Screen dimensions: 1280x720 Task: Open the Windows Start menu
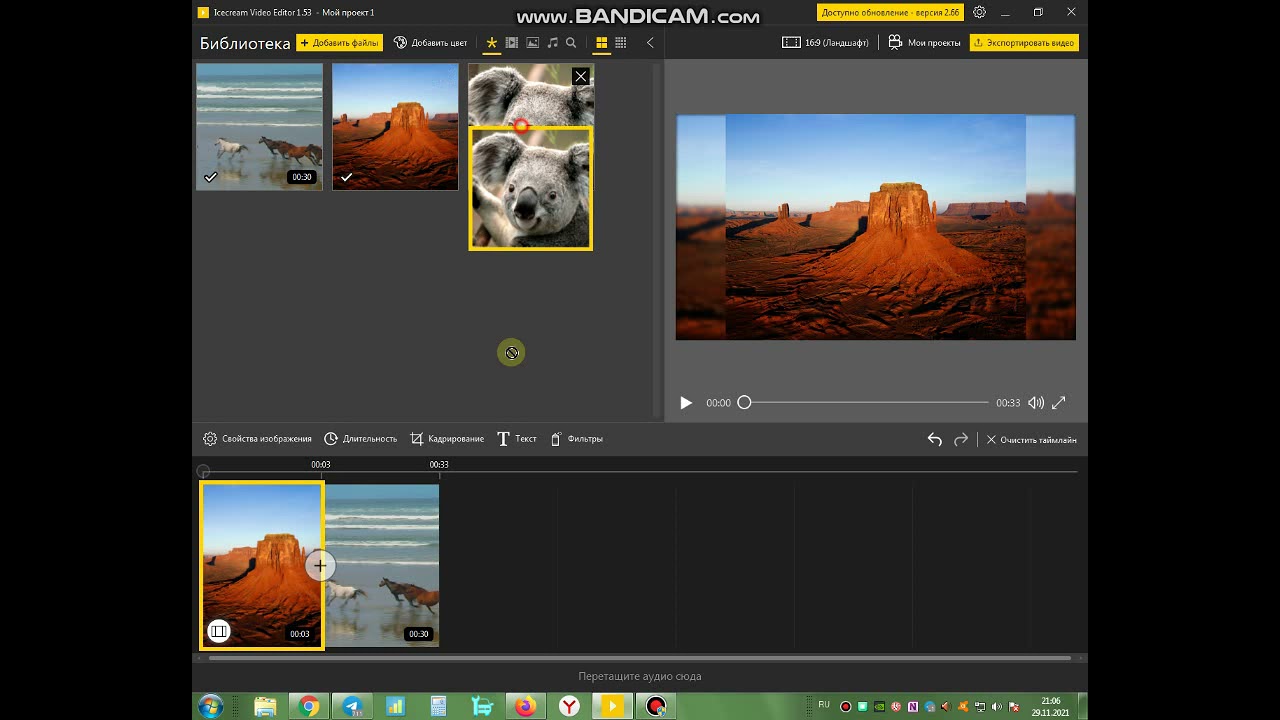coord(210,706)
